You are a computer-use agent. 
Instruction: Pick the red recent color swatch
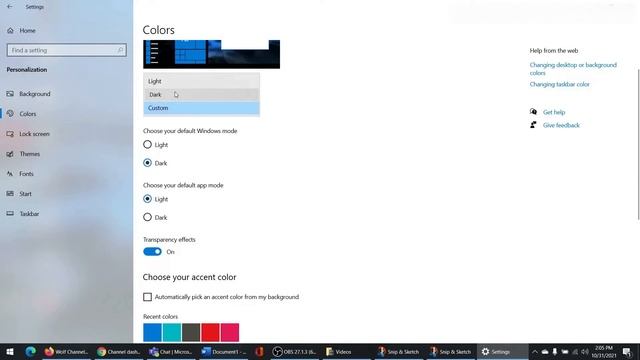click(x=211, y=332)
